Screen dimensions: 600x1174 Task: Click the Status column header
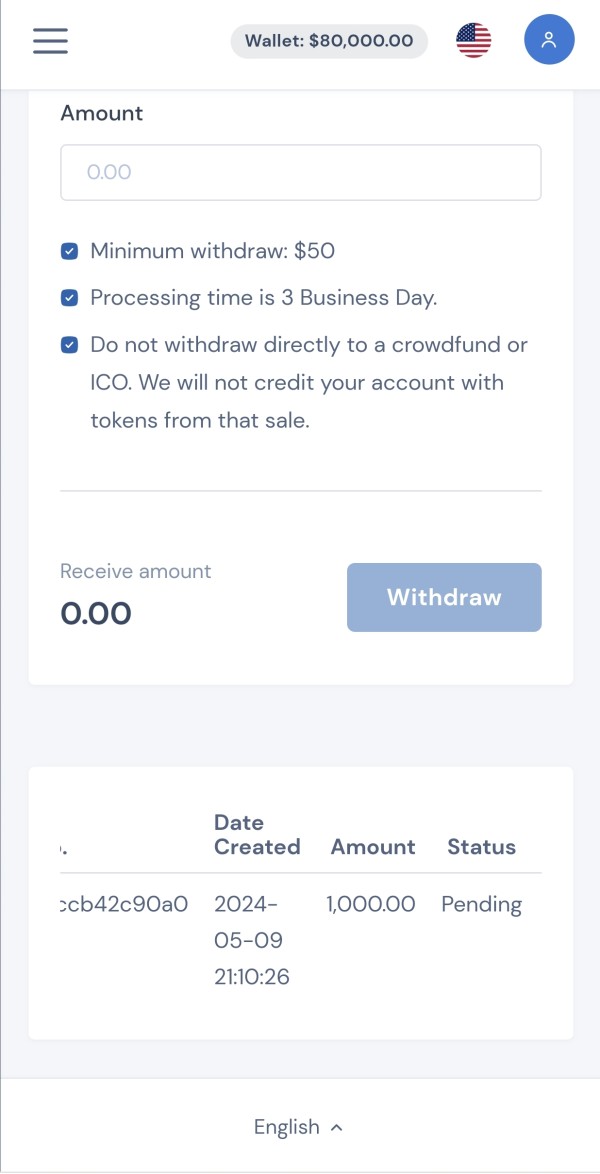click(481, 847)
